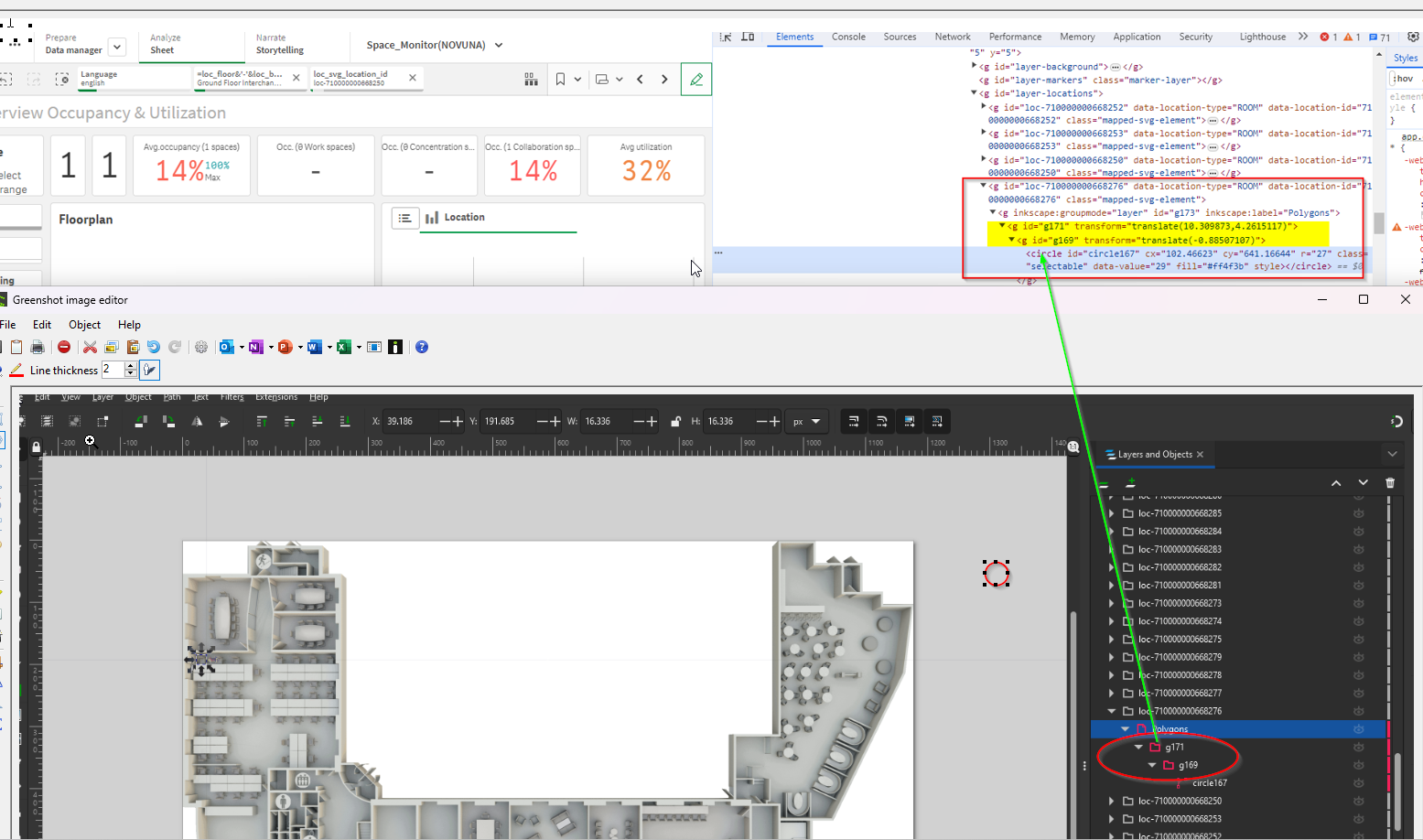Collapse the g169 group arrow

point(1152,765)
